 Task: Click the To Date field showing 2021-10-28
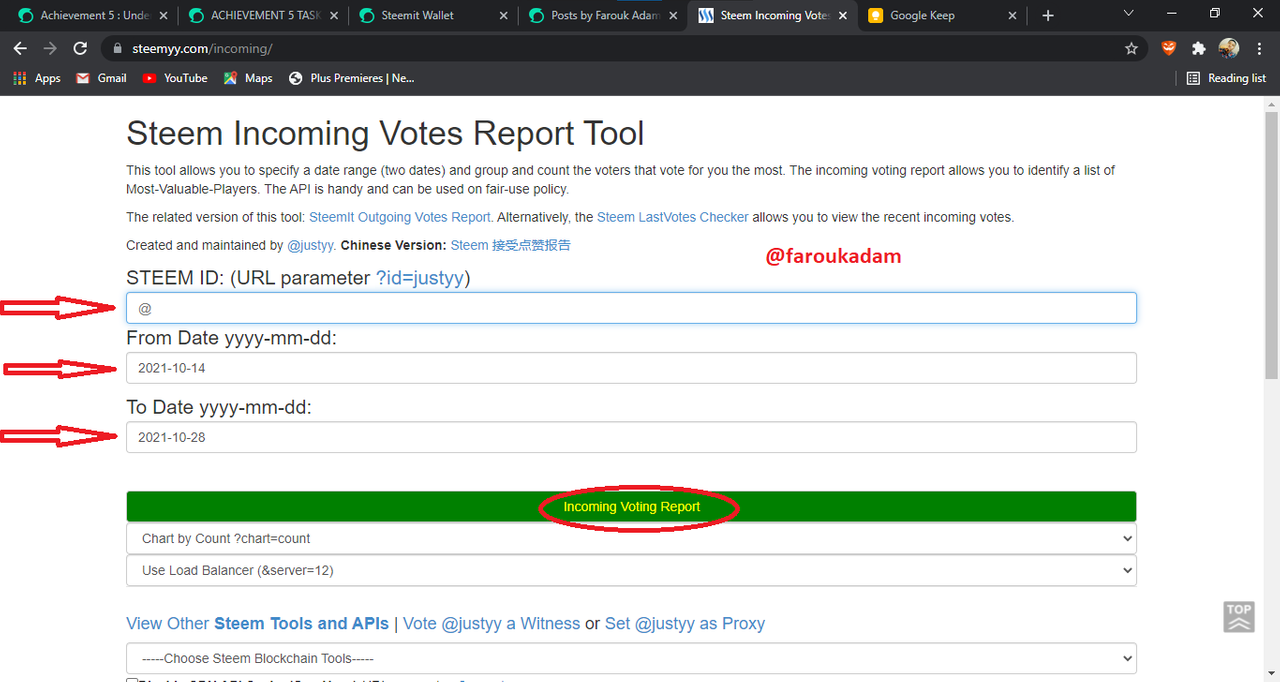[x=631, y=437]
